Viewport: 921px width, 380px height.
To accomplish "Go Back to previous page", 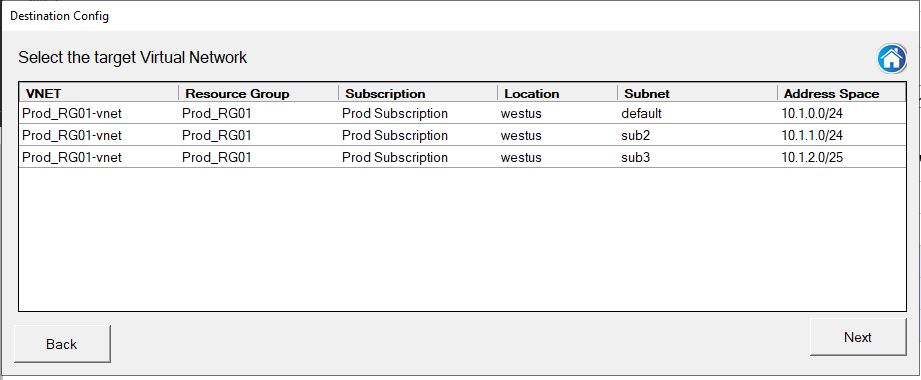I will coord(62,344).
